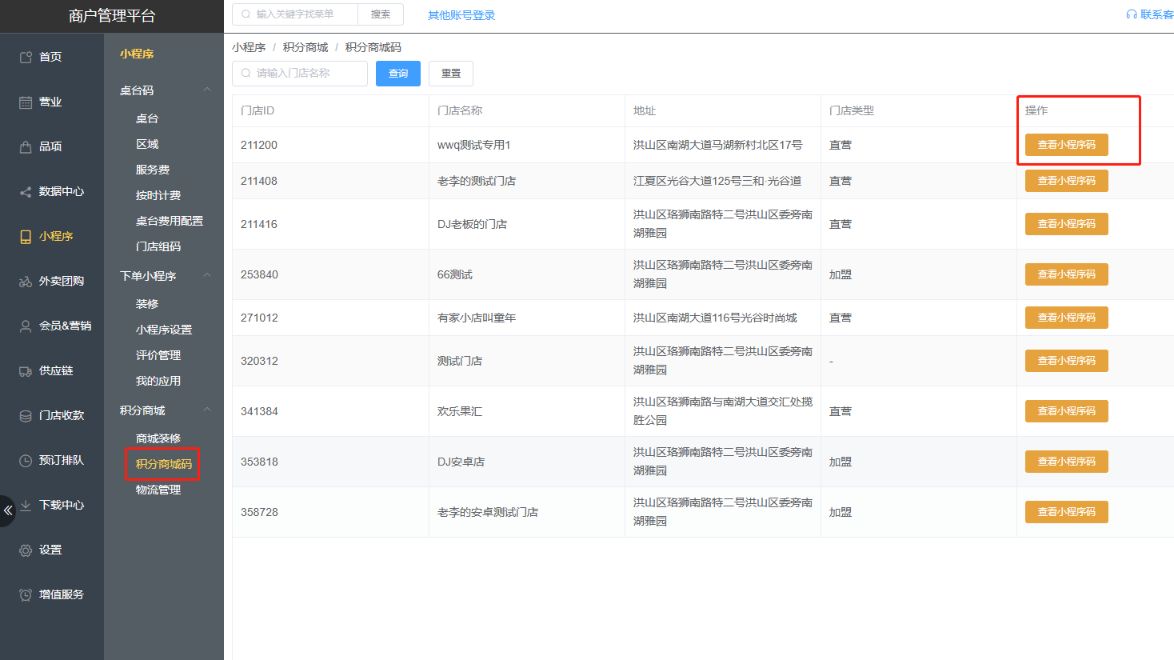This screenshot has height=660, width=1174.
Task: Open the 服务费 submenu item
Action: coord(153,170)
